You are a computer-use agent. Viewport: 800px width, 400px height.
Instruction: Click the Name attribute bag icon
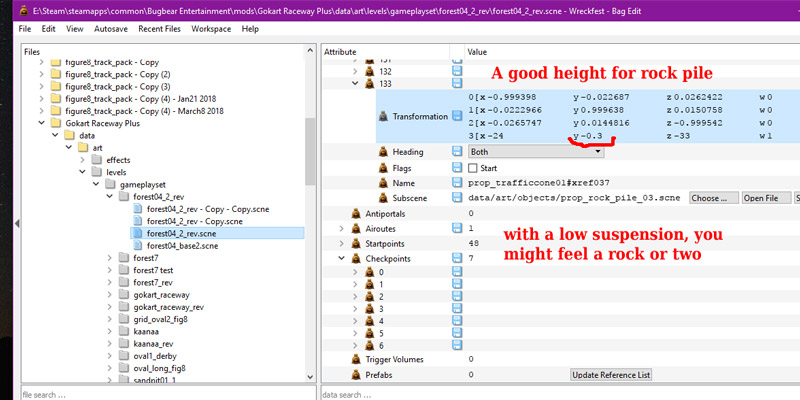[383, 183]
